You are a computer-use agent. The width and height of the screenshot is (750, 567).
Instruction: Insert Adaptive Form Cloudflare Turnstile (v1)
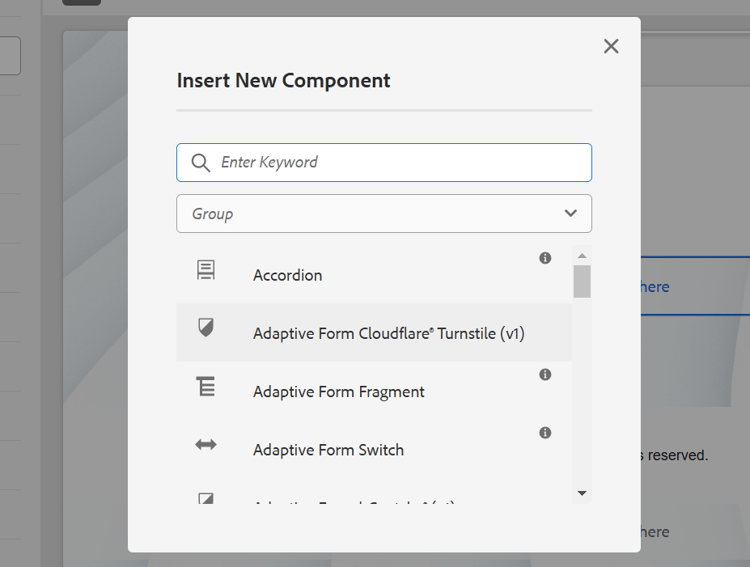389,333
